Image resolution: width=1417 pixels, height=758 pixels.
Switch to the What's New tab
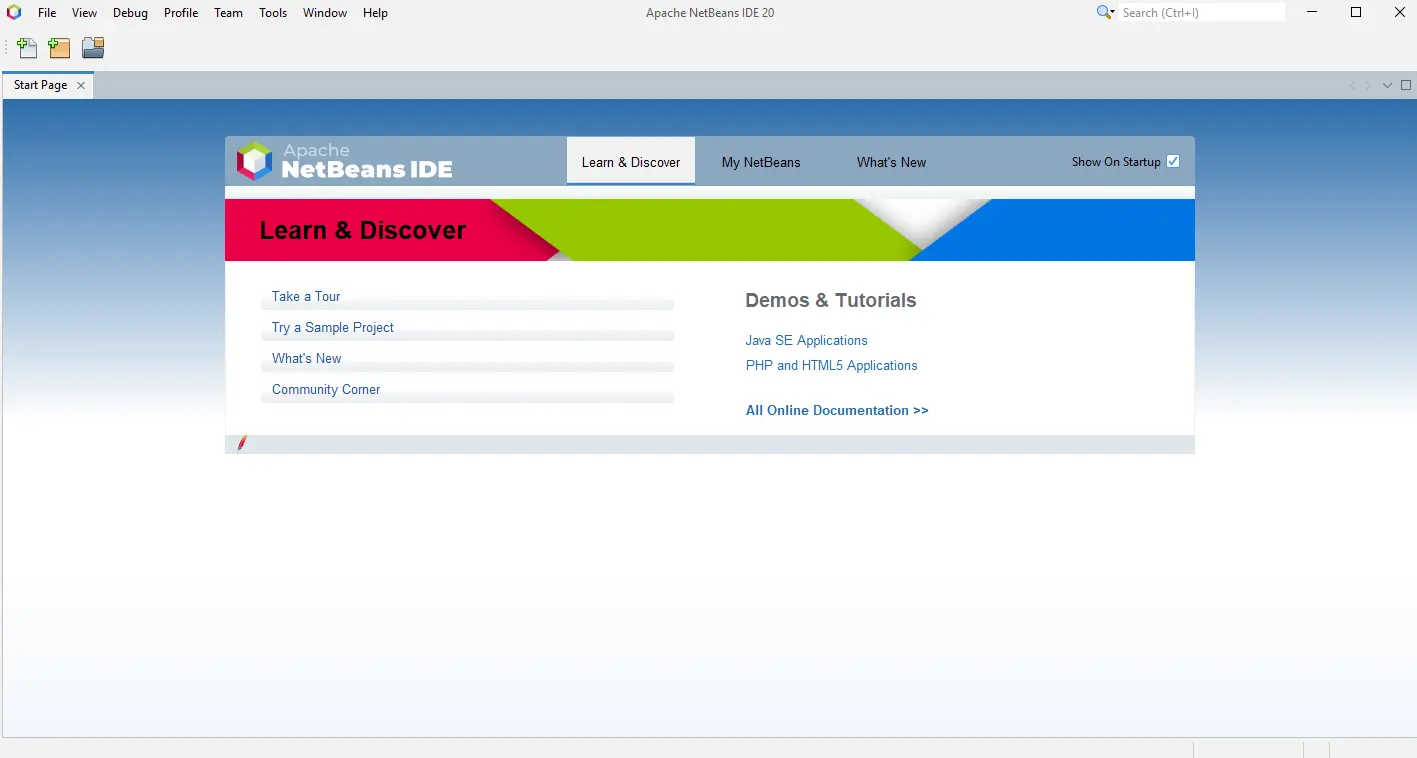pyautogui.click(x=891, y=162)
